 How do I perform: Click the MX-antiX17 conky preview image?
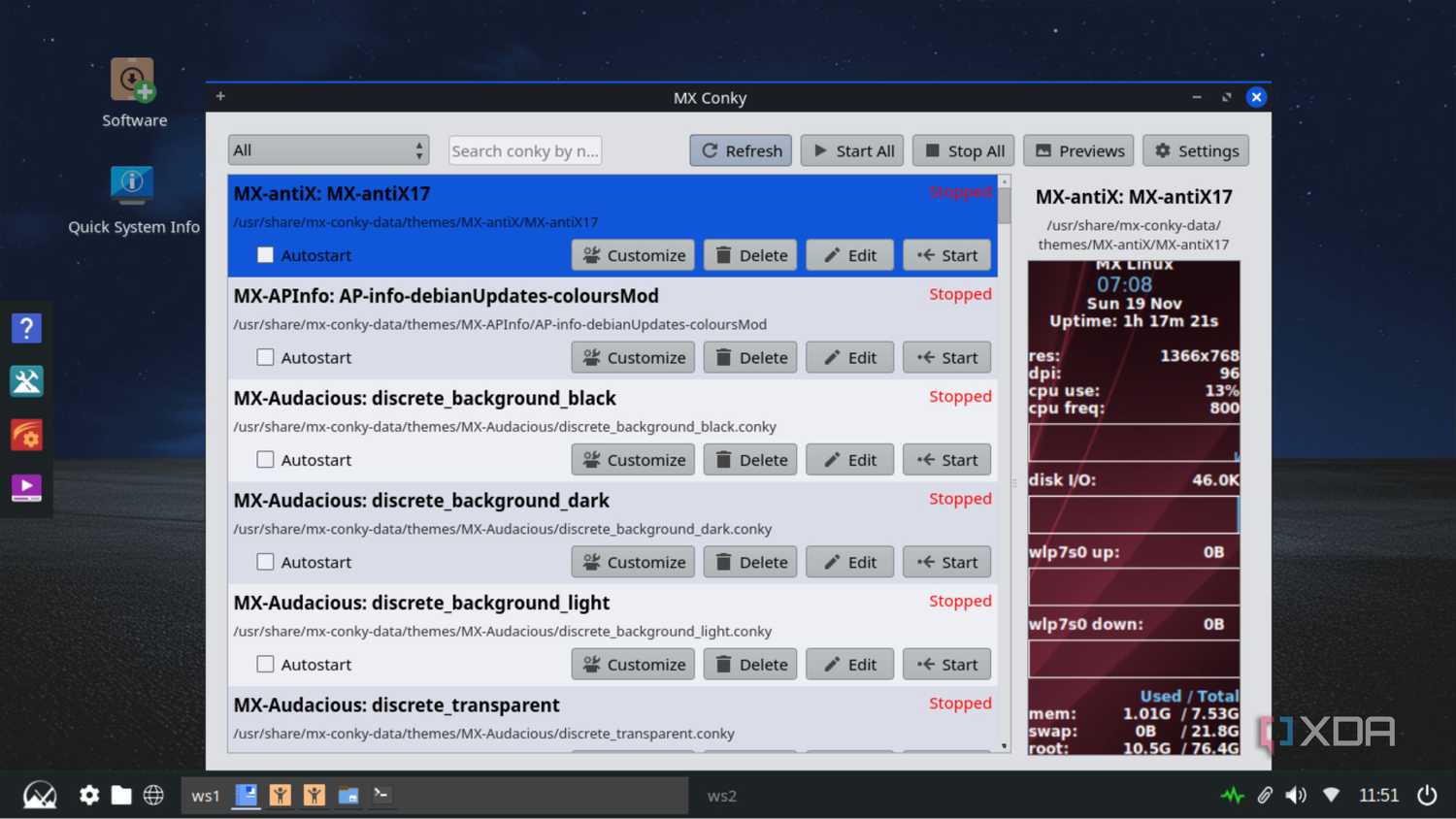1134,508
